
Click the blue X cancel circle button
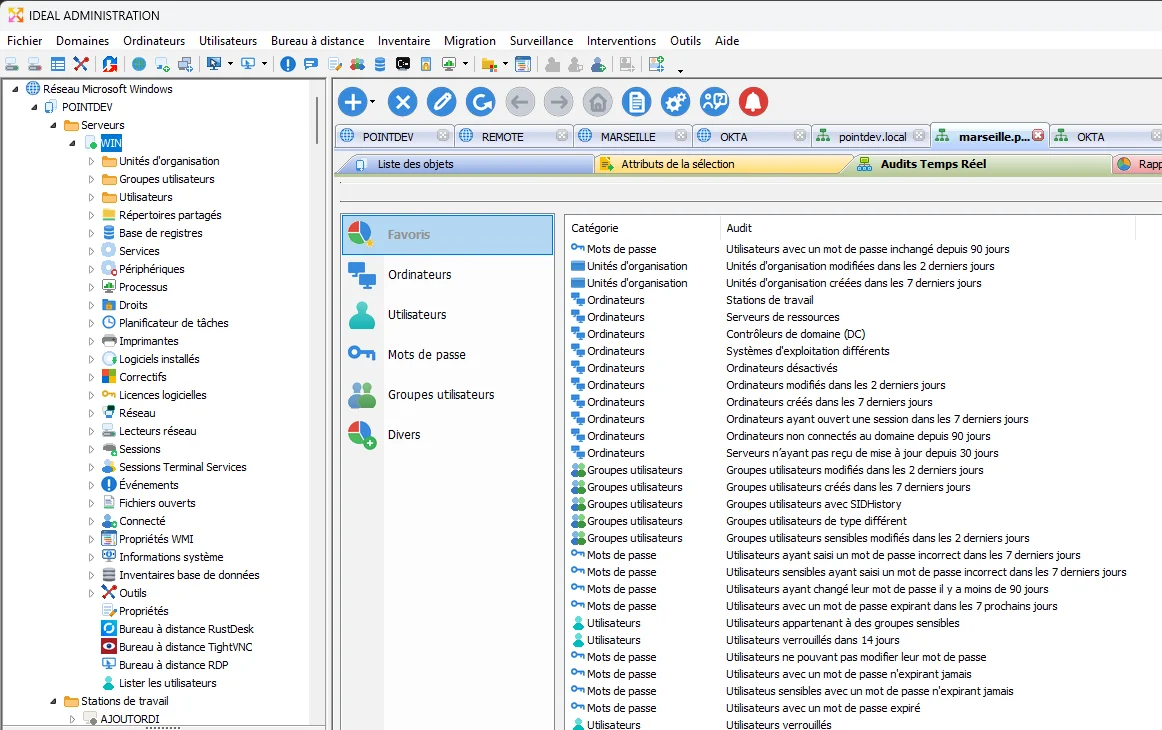(x=402, y=102)
